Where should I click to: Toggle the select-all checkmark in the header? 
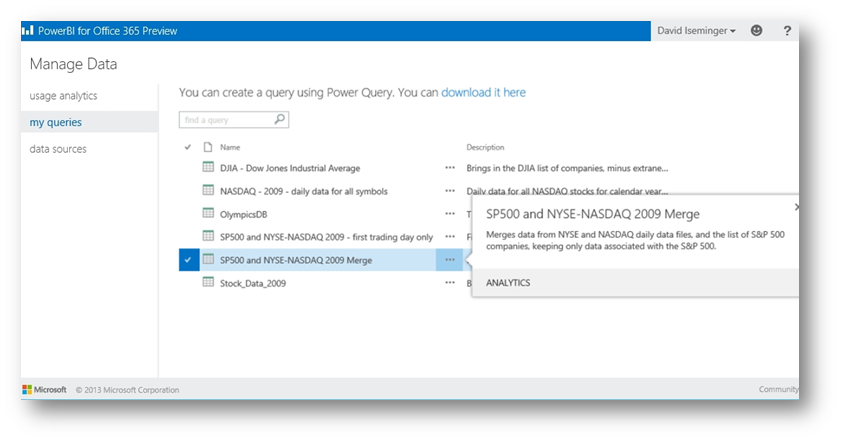pos(188,147)
